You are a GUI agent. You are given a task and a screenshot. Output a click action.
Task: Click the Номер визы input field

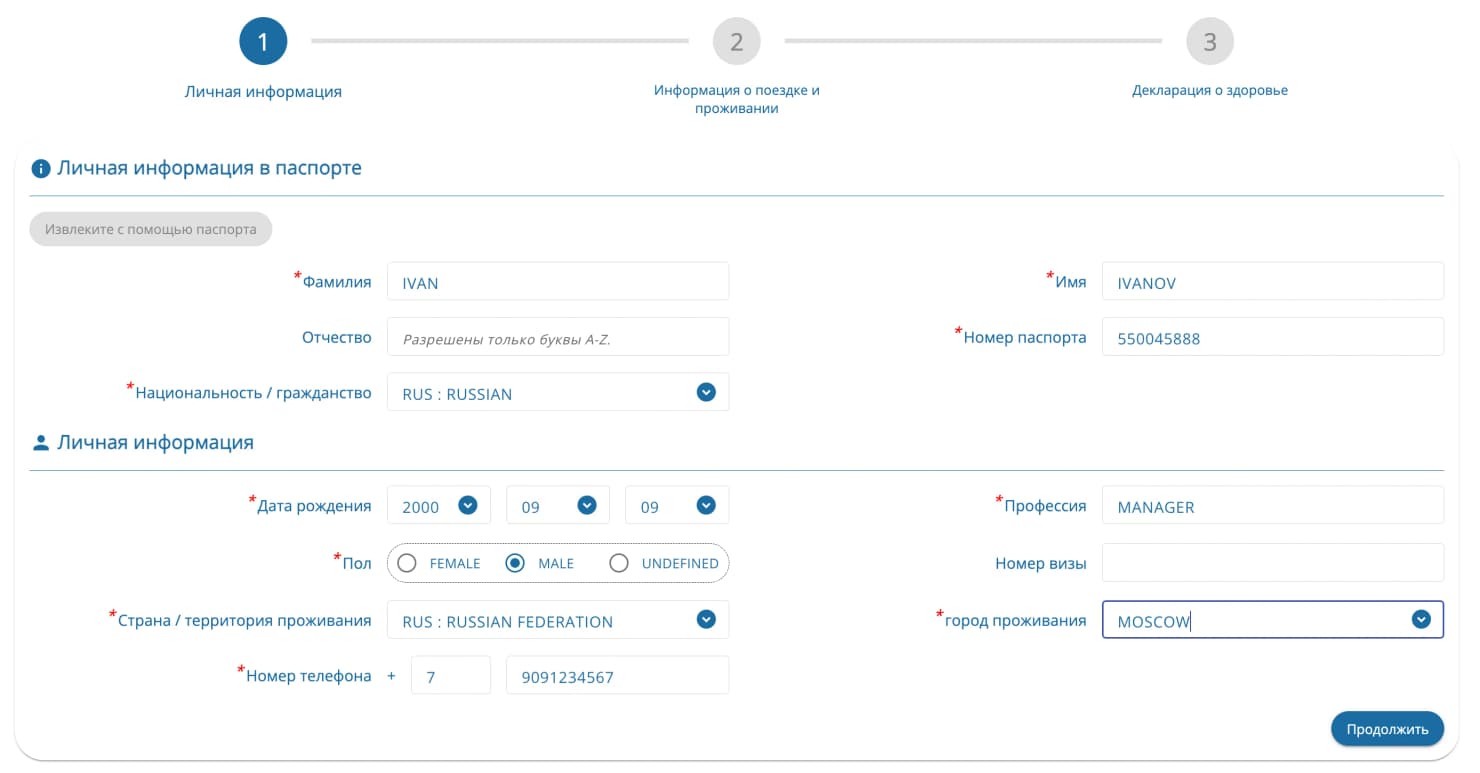coord(1272,563)
